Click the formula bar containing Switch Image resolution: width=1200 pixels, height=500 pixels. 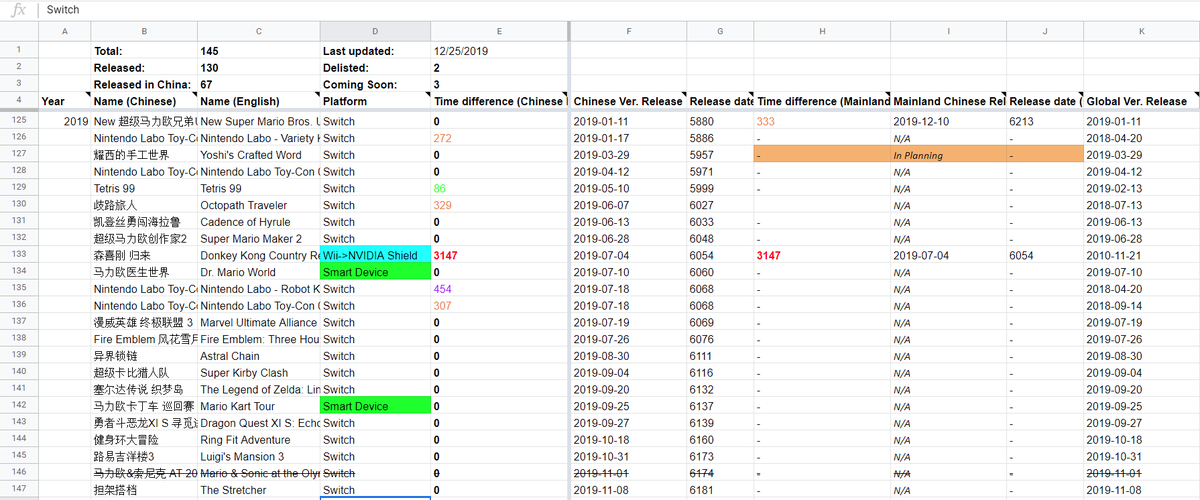(620, 10)
